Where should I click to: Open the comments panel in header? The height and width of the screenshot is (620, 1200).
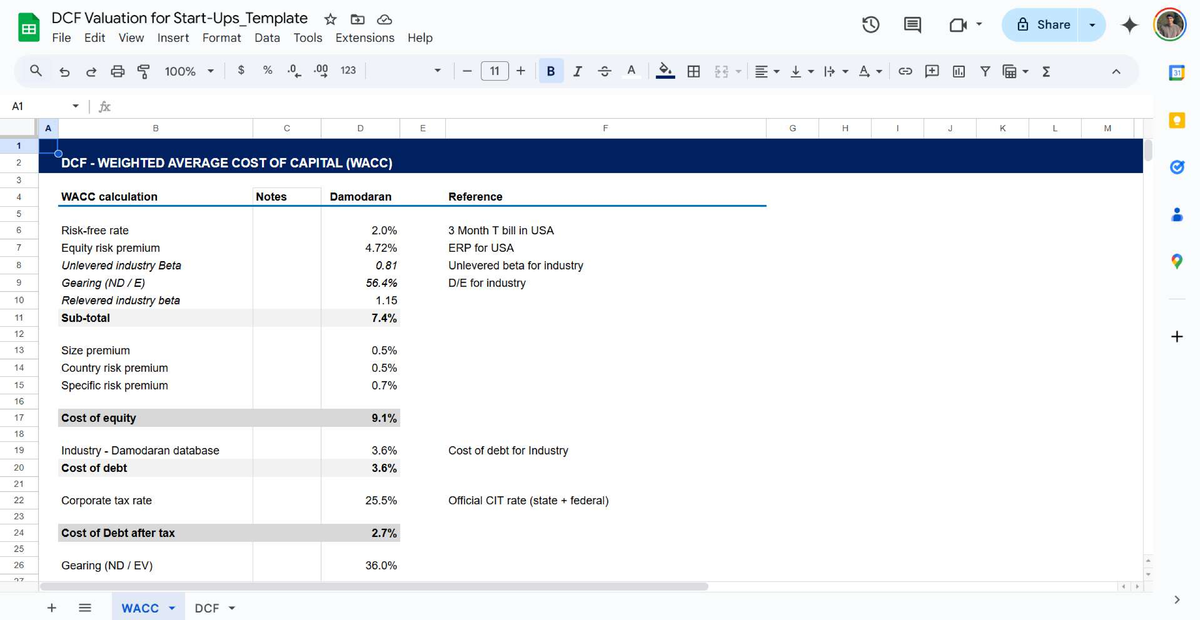point(912,25)
